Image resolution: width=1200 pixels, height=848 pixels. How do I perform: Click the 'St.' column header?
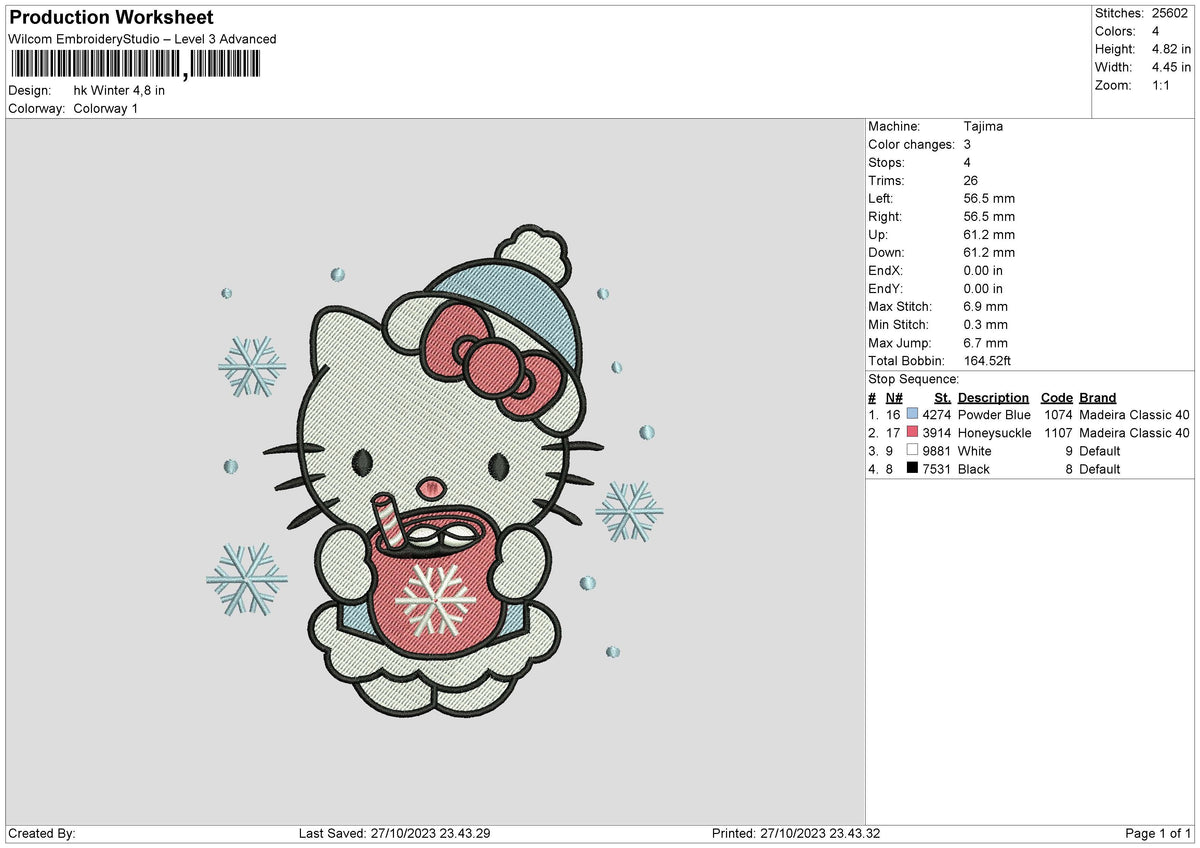(x=942, y=397)
